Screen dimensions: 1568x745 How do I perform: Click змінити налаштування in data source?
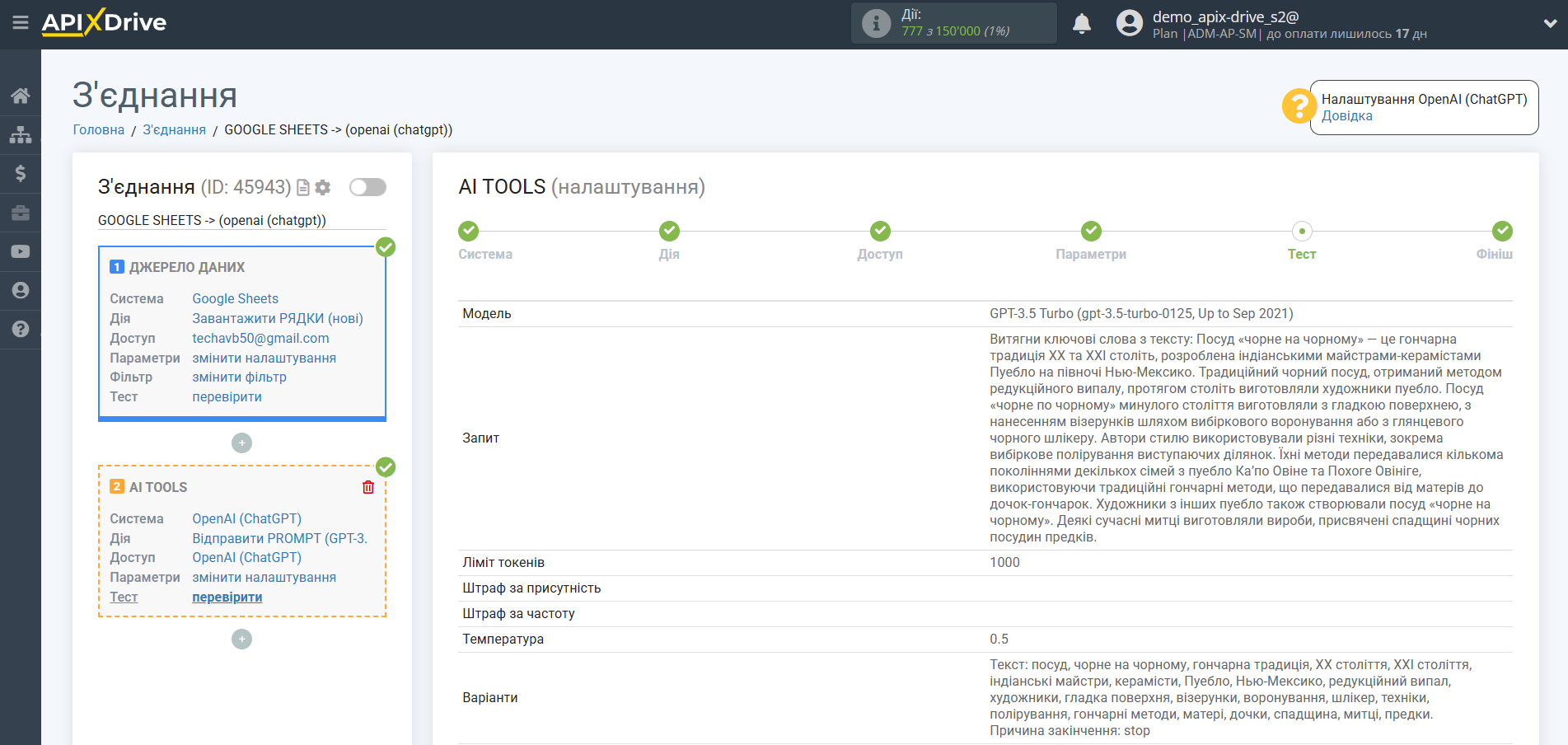coord(264,358)
